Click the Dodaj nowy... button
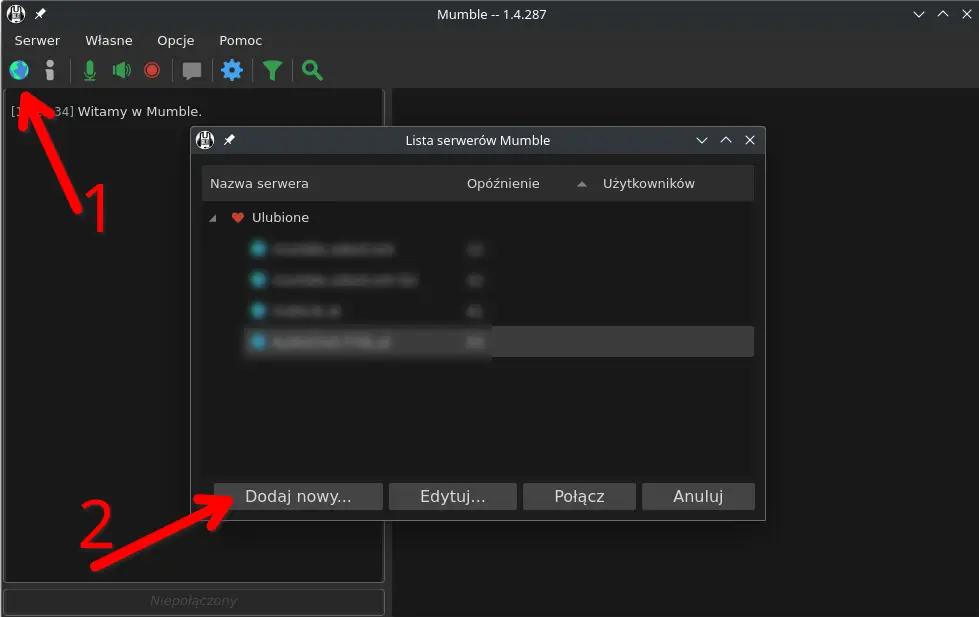Screen dimensions: 979x617 pos(298,496)
